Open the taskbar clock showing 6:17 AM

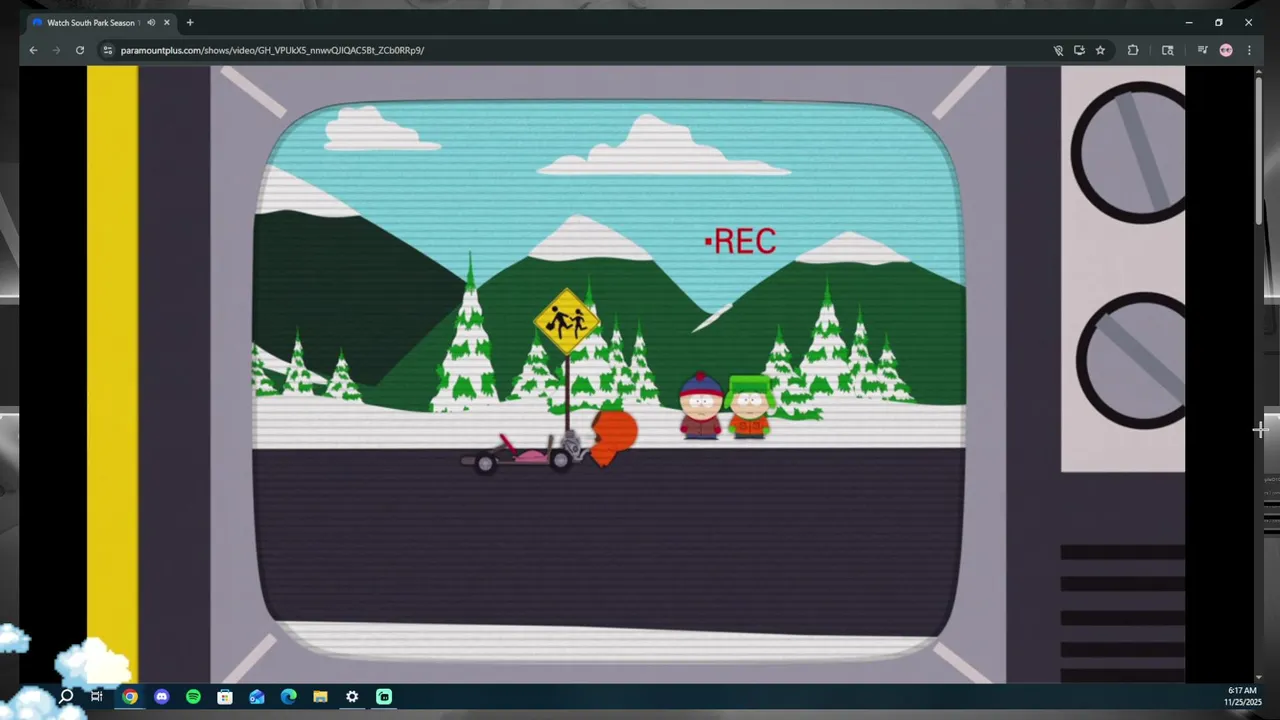1241,696
